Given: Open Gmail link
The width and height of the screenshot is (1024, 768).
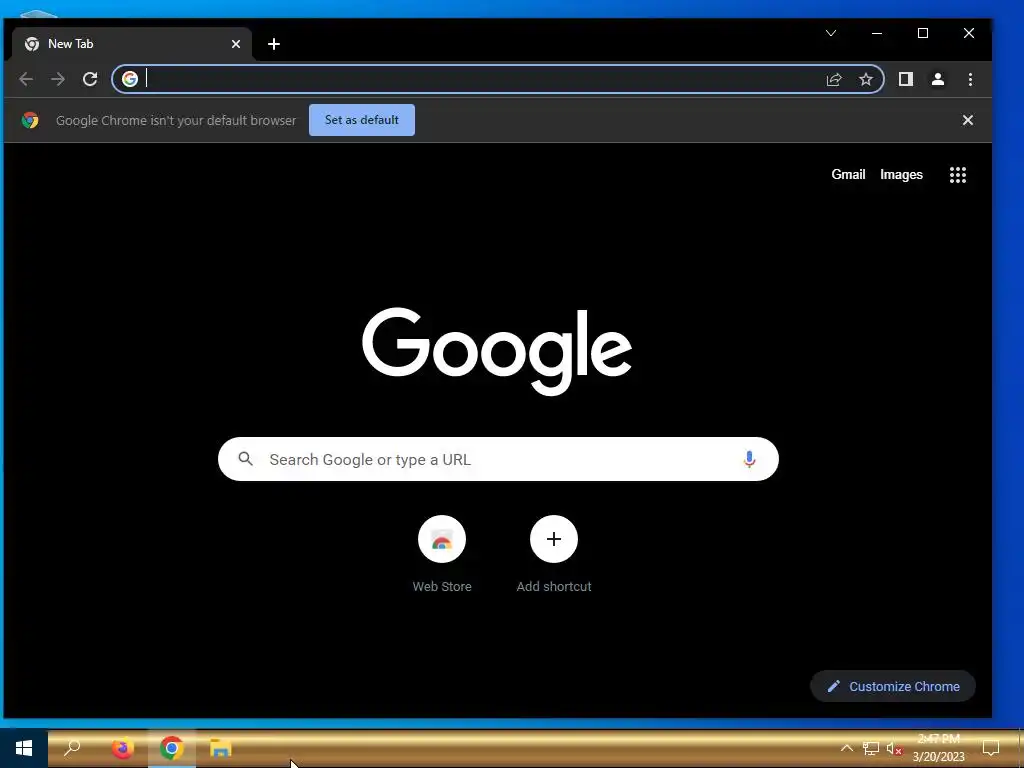Looking at the screenshot, I should (848, 174).
